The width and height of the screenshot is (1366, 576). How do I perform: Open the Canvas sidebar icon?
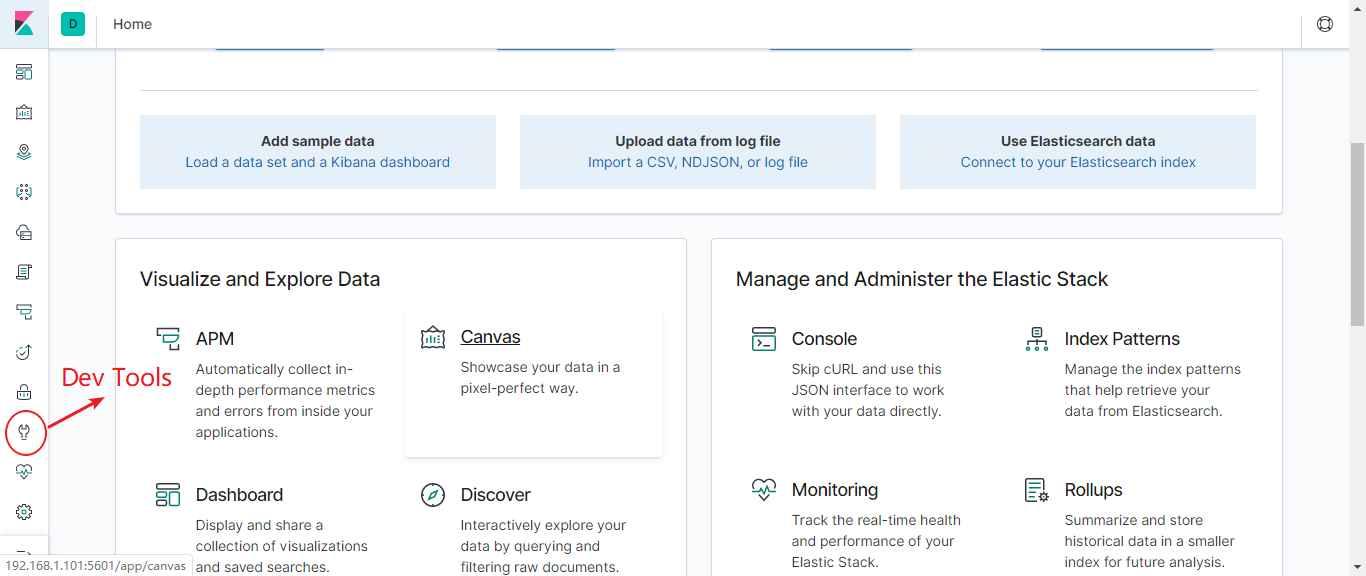pyautogui.click(x=24, y=112)
